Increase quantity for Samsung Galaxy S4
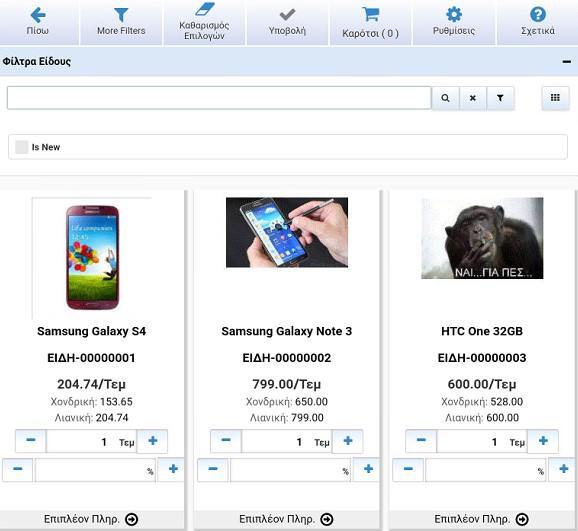The height and width of the screenshot is (531, 578). (x=153, y=441)
